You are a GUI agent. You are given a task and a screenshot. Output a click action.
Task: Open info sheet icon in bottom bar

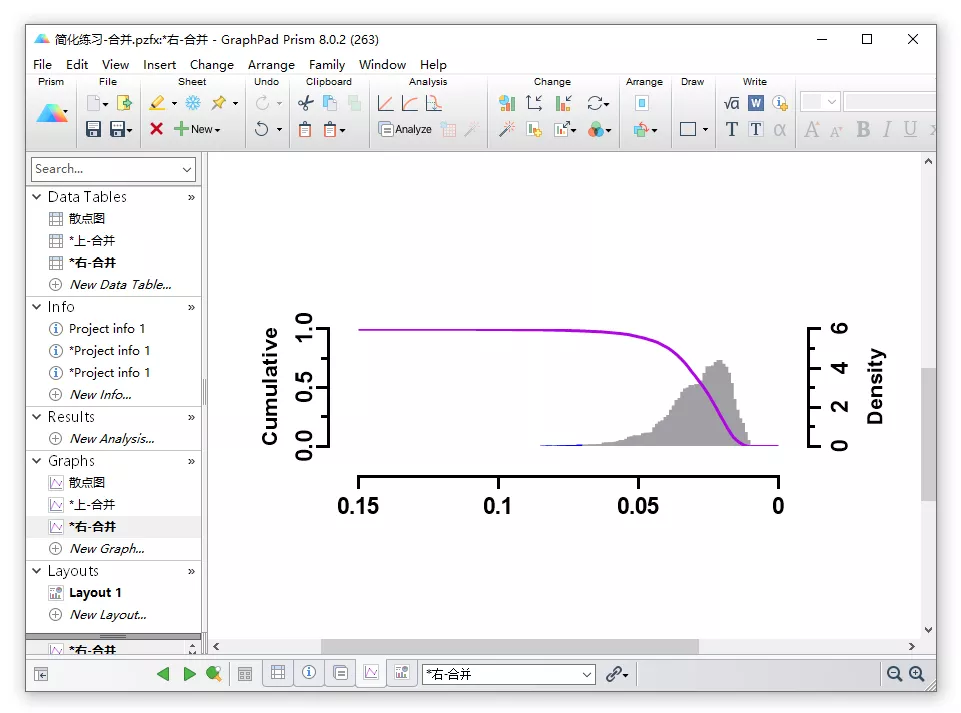tap(309, 673)
